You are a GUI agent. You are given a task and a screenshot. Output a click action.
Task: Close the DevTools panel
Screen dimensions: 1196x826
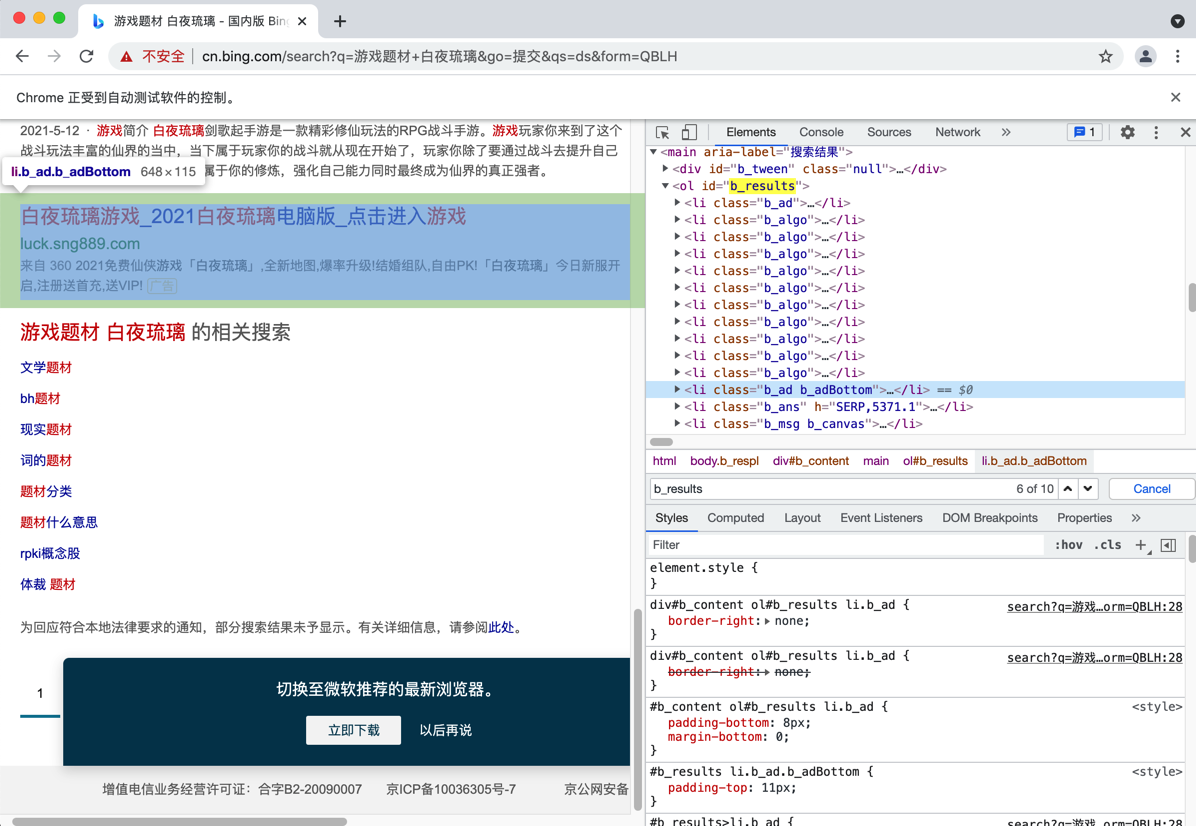(x=1185, y=132)
